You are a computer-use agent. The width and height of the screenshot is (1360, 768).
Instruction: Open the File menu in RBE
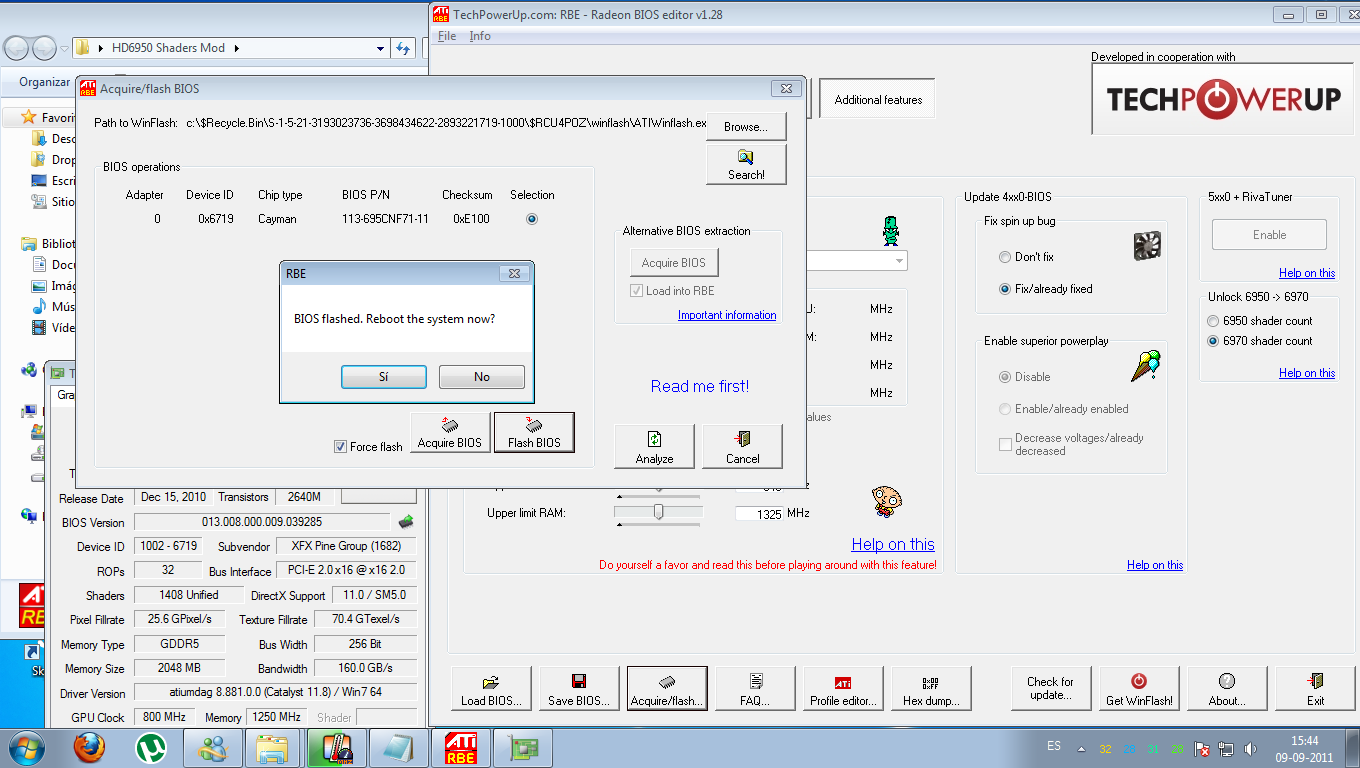pos(447,36)
